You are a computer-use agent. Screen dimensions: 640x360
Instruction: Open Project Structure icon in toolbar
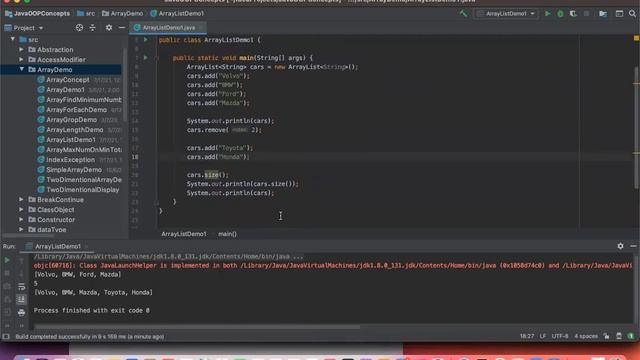click(x=603, y=13)
